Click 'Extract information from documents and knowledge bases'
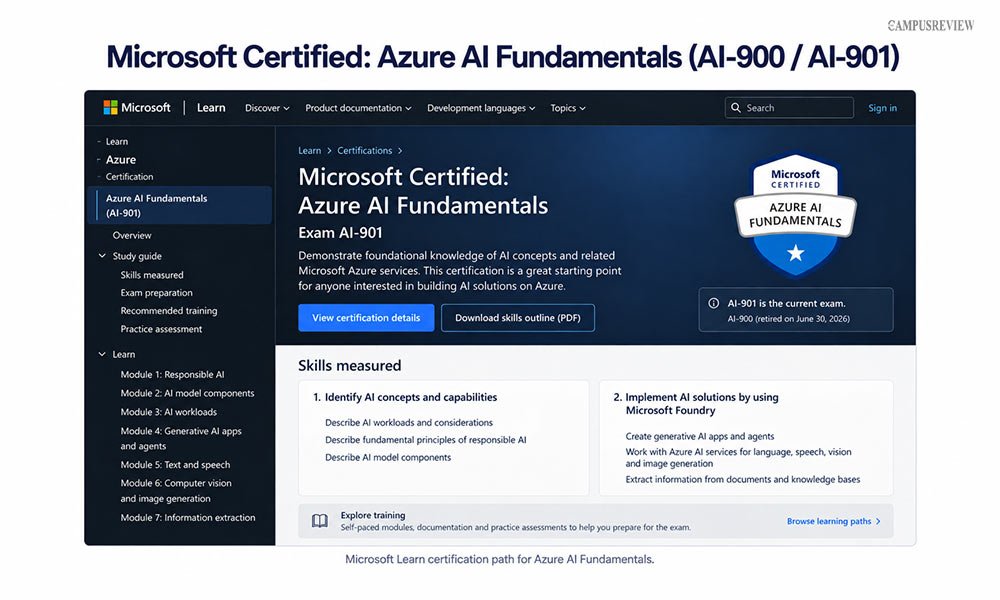Viewport: 1000px width, 600px height. (x=742, y=479)
